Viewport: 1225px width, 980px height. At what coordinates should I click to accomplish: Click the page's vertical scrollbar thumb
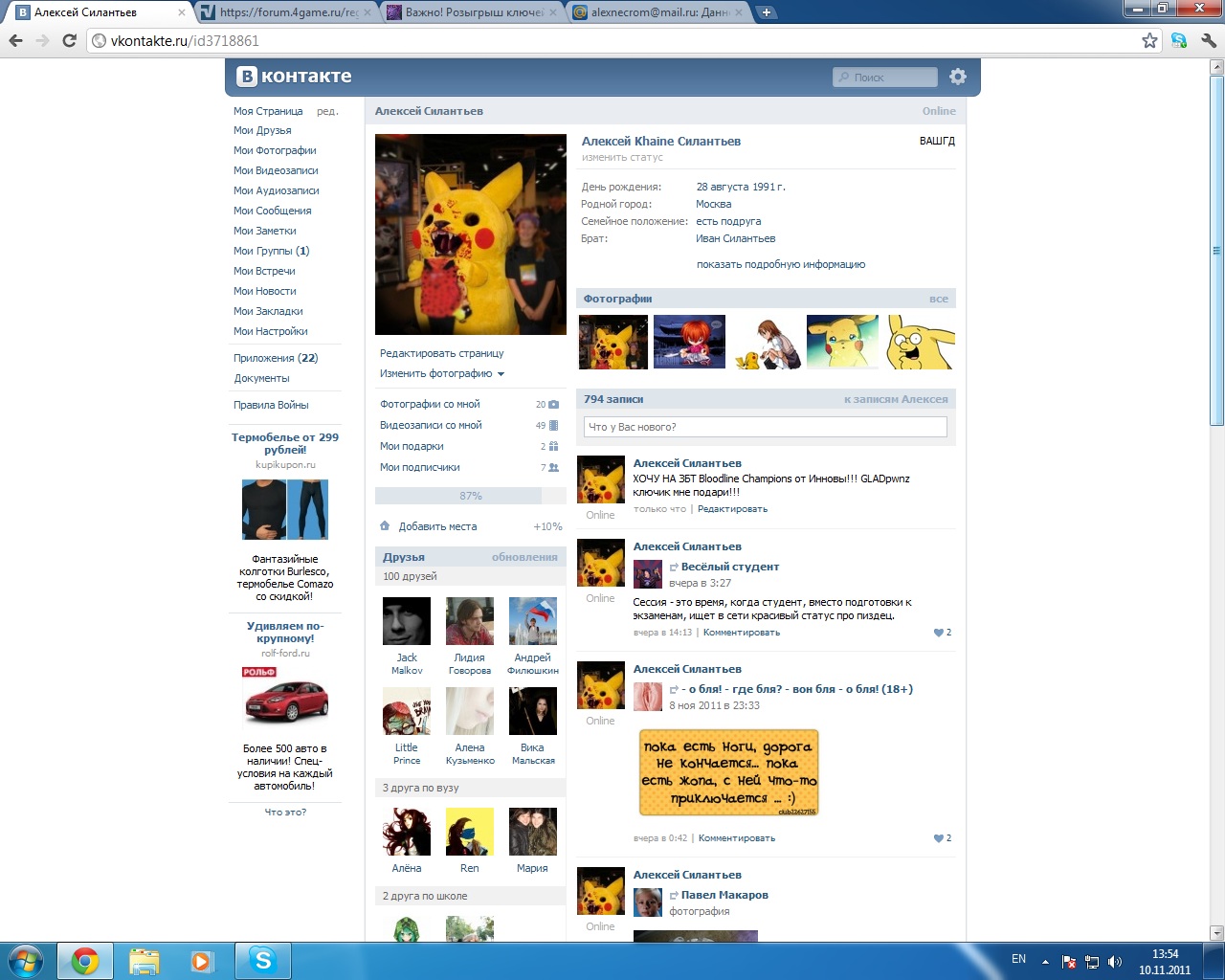(1217, 250)
